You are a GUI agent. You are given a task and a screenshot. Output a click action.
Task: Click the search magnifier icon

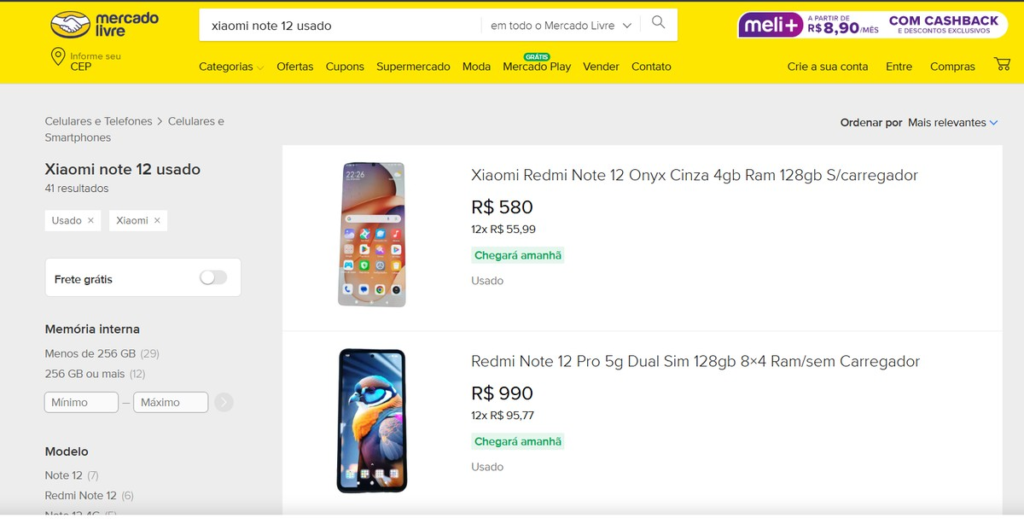(x=658, y=23)
